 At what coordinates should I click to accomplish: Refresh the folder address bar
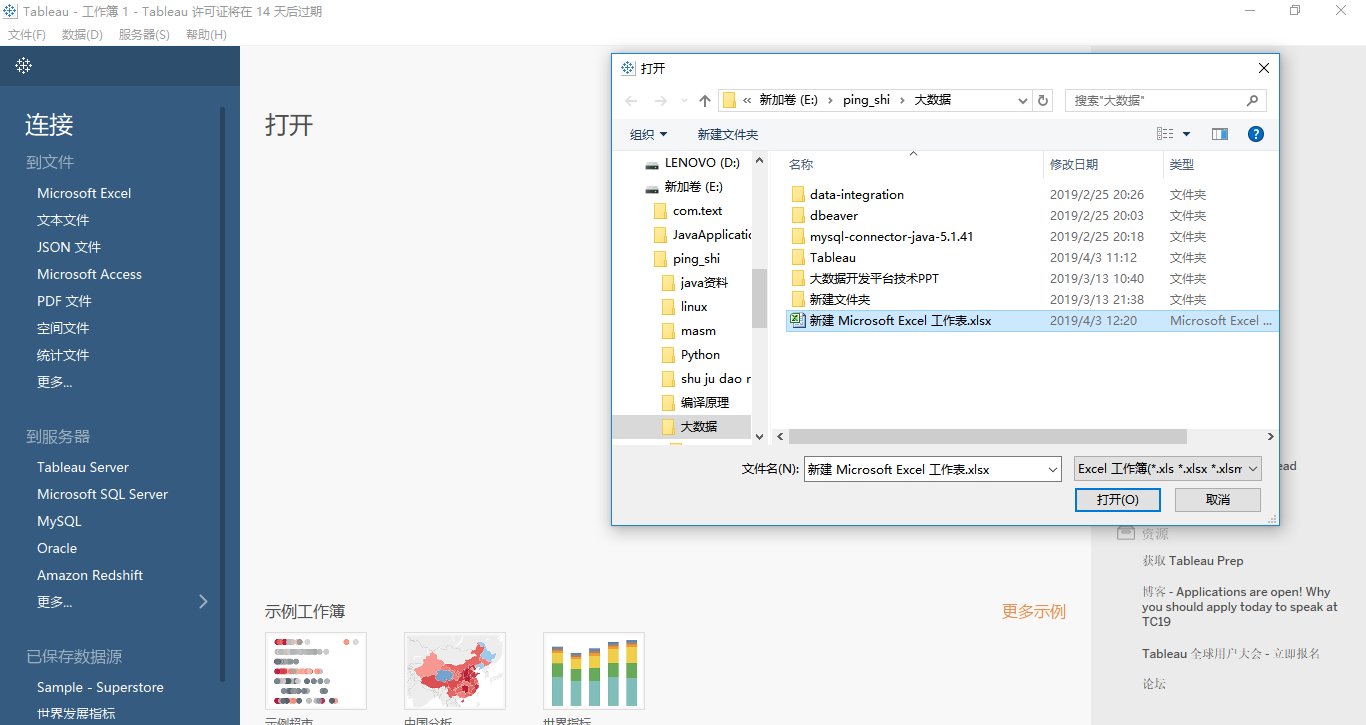point(1044,100)
